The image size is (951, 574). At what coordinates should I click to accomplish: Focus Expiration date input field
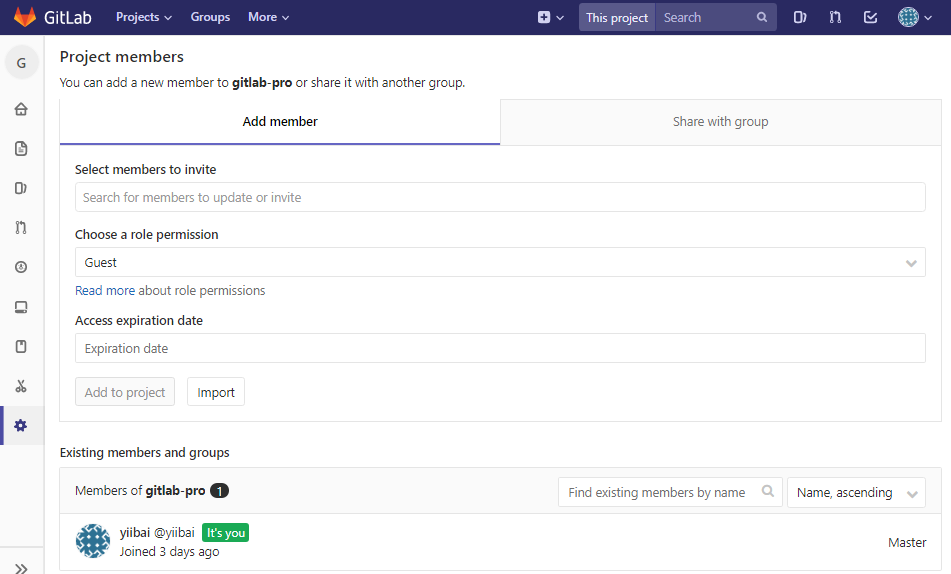point(500,348)
